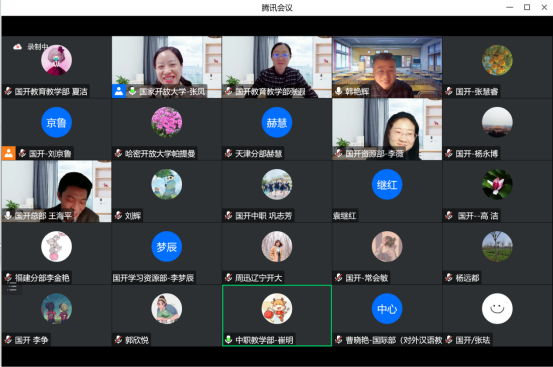Screen dimensions: 553x367
Task: Select the 京鲁 blue avatar circle
Action: point(56,122)
